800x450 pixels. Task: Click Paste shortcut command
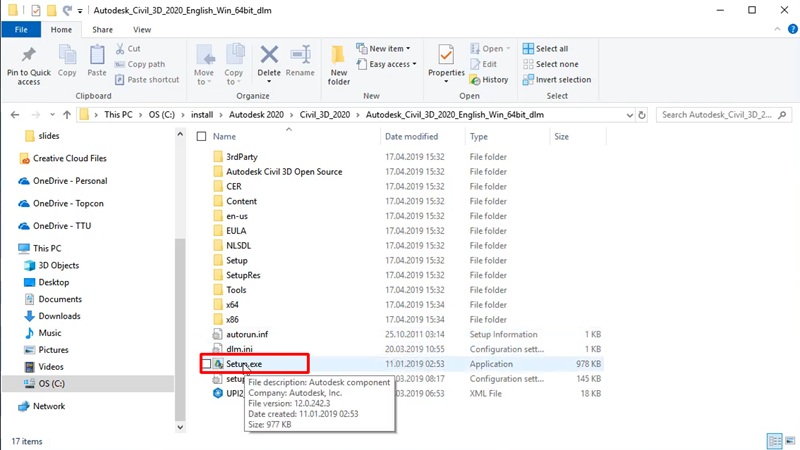point(147,80)
